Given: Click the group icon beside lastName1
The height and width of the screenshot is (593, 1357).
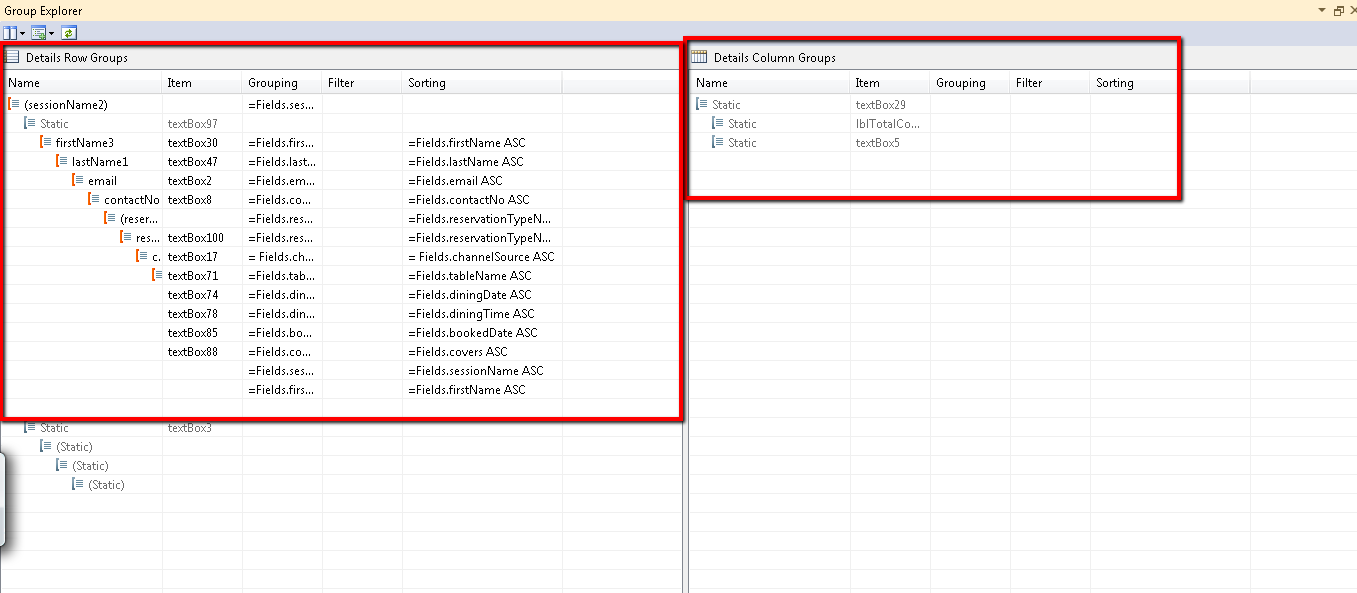Looking at the screenshot, I should click(x=62, y=161).
